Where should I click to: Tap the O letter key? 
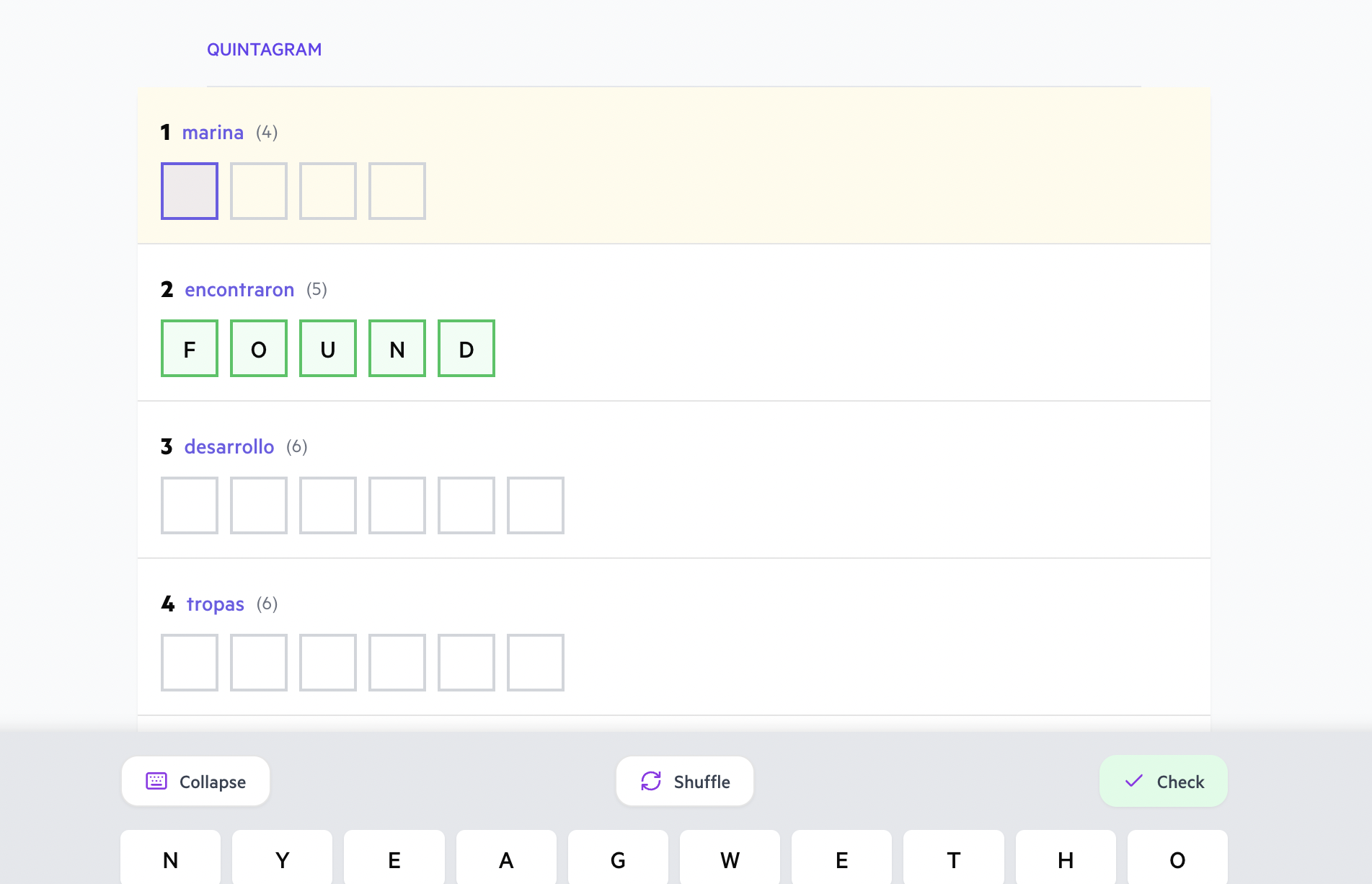pyautogui.click(x=1177, y=858)
